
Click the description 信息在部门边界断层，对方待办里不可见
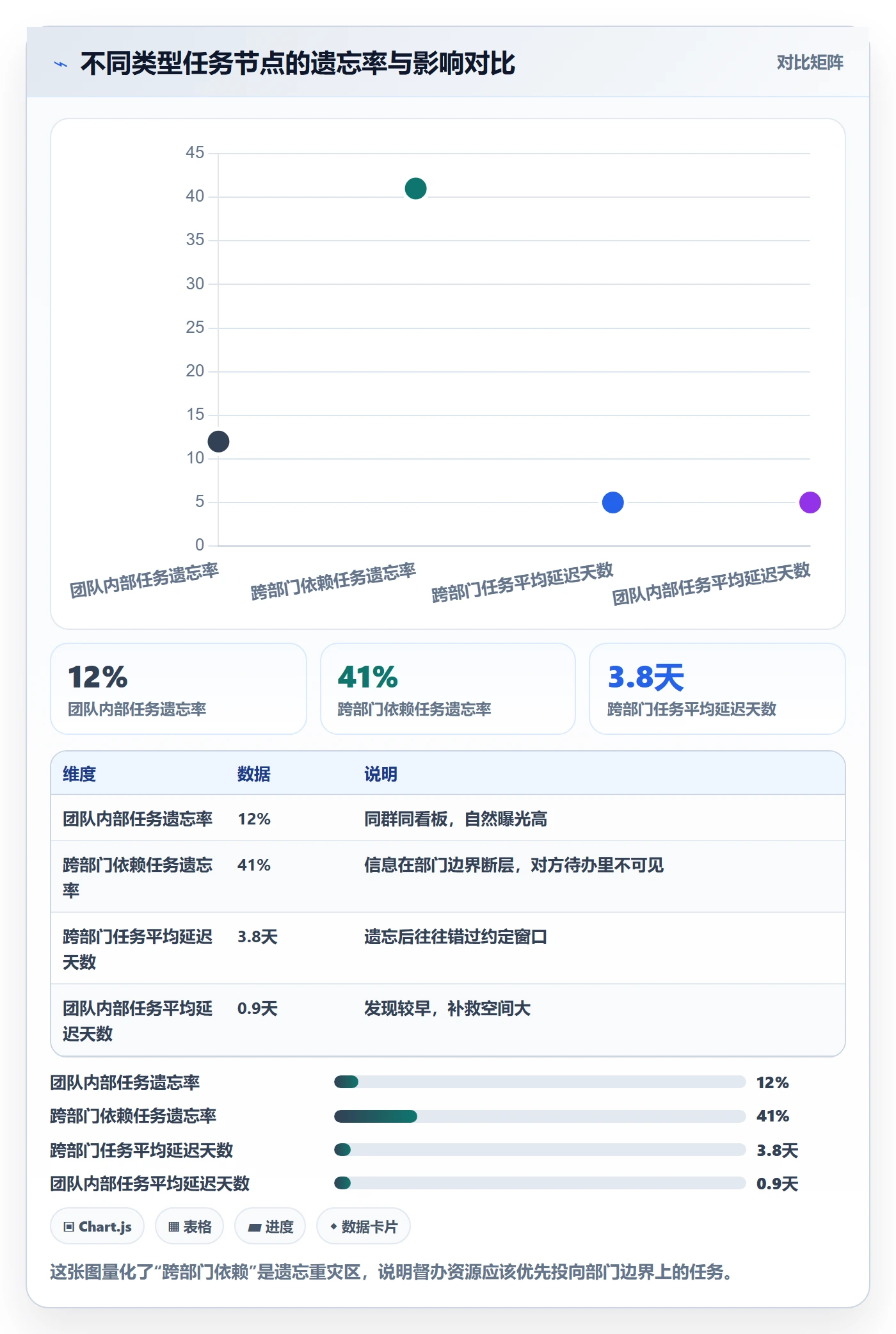pyautogui.click(x=514, y=865)
